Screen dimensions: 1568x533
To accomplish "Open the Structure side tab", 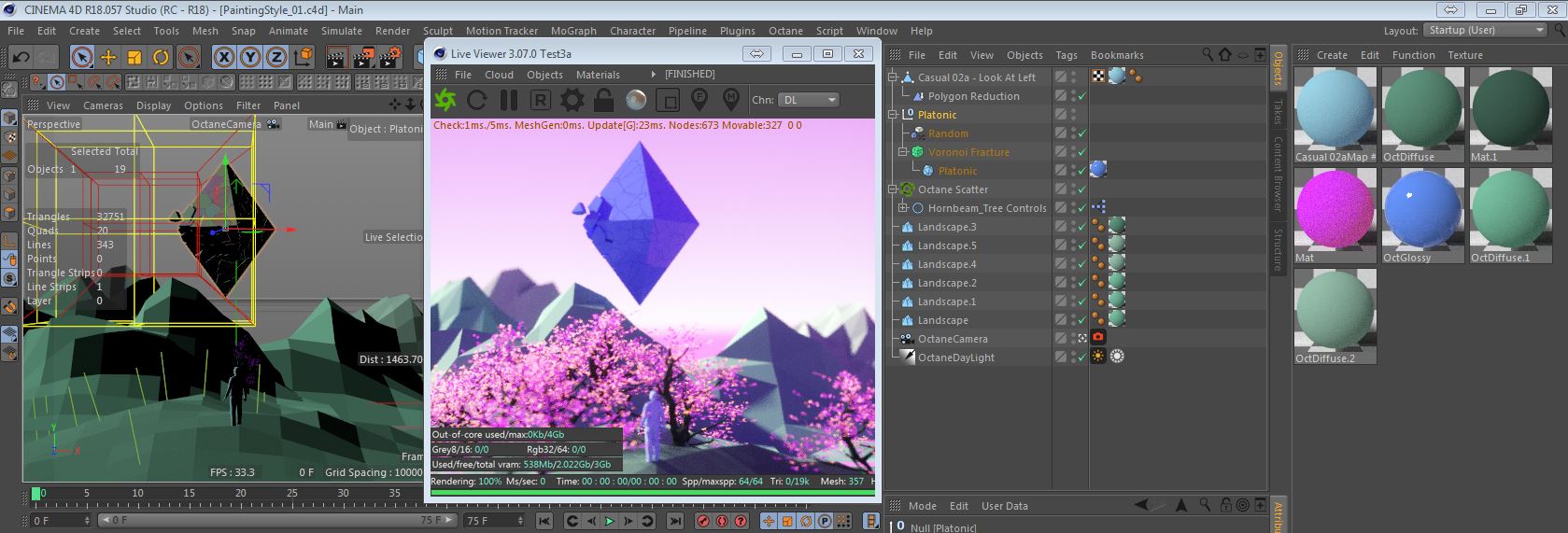I will click(x=1278, y=248).
